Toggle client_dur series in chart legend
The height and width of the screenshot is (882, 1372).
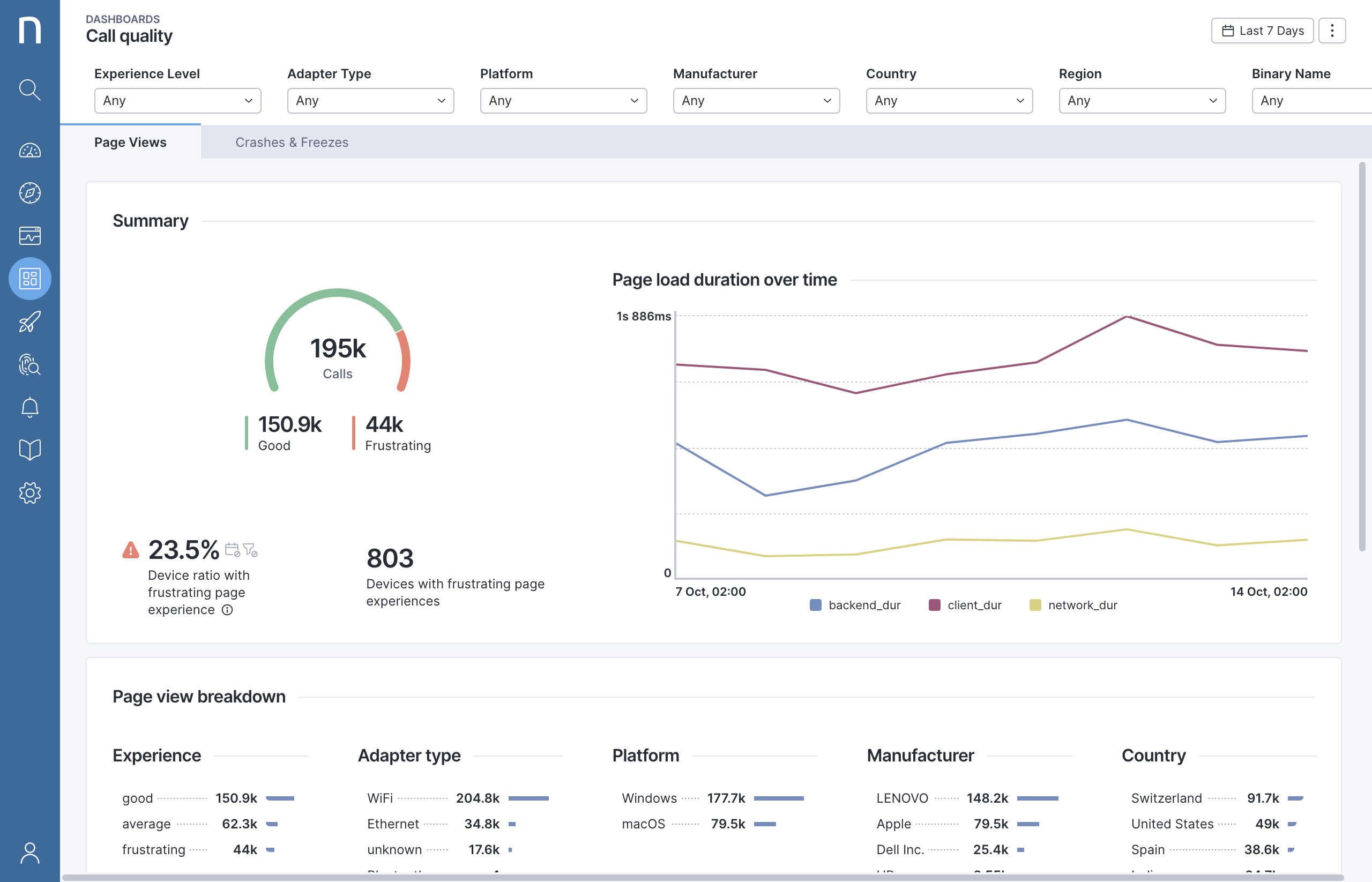(965, 606)
